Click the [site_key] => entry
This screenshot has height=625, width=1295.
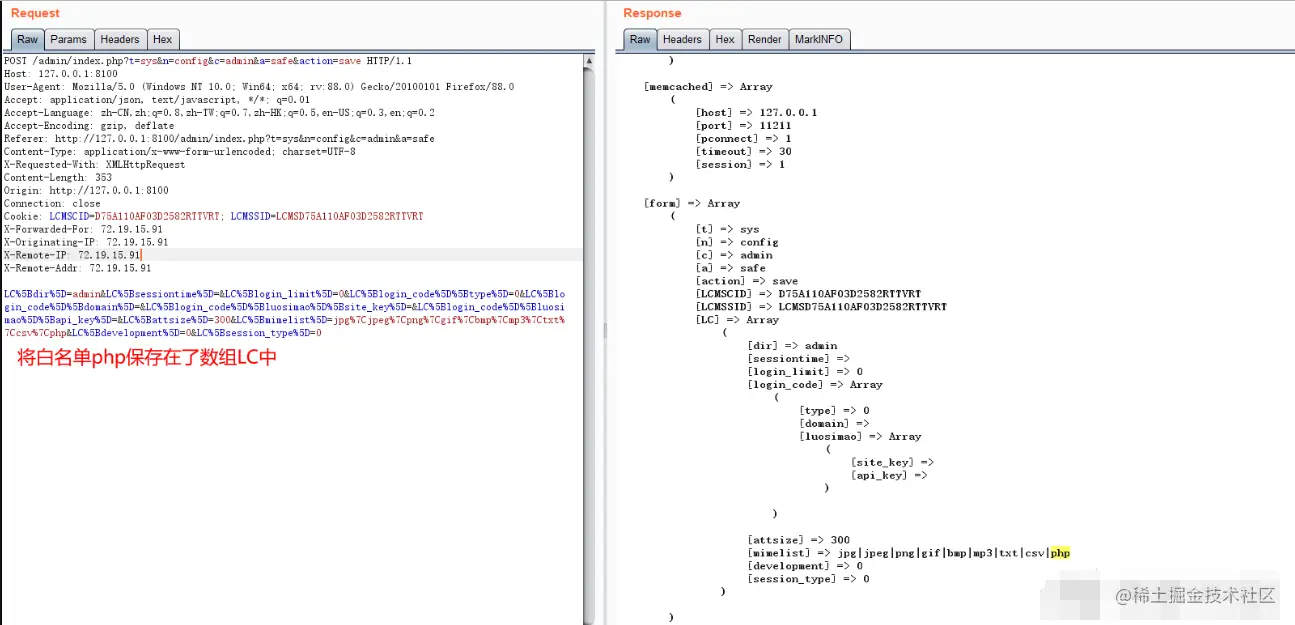[x=892, y=462]
